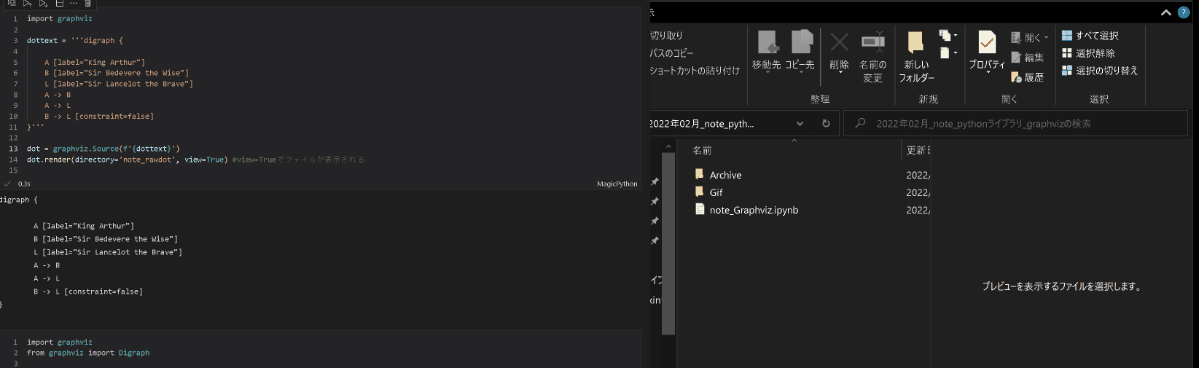1199x368 pixels.
Task: Click the 削除 (Delete) X icon in Explorer ribbon
Action: click(x=840, y=43)
